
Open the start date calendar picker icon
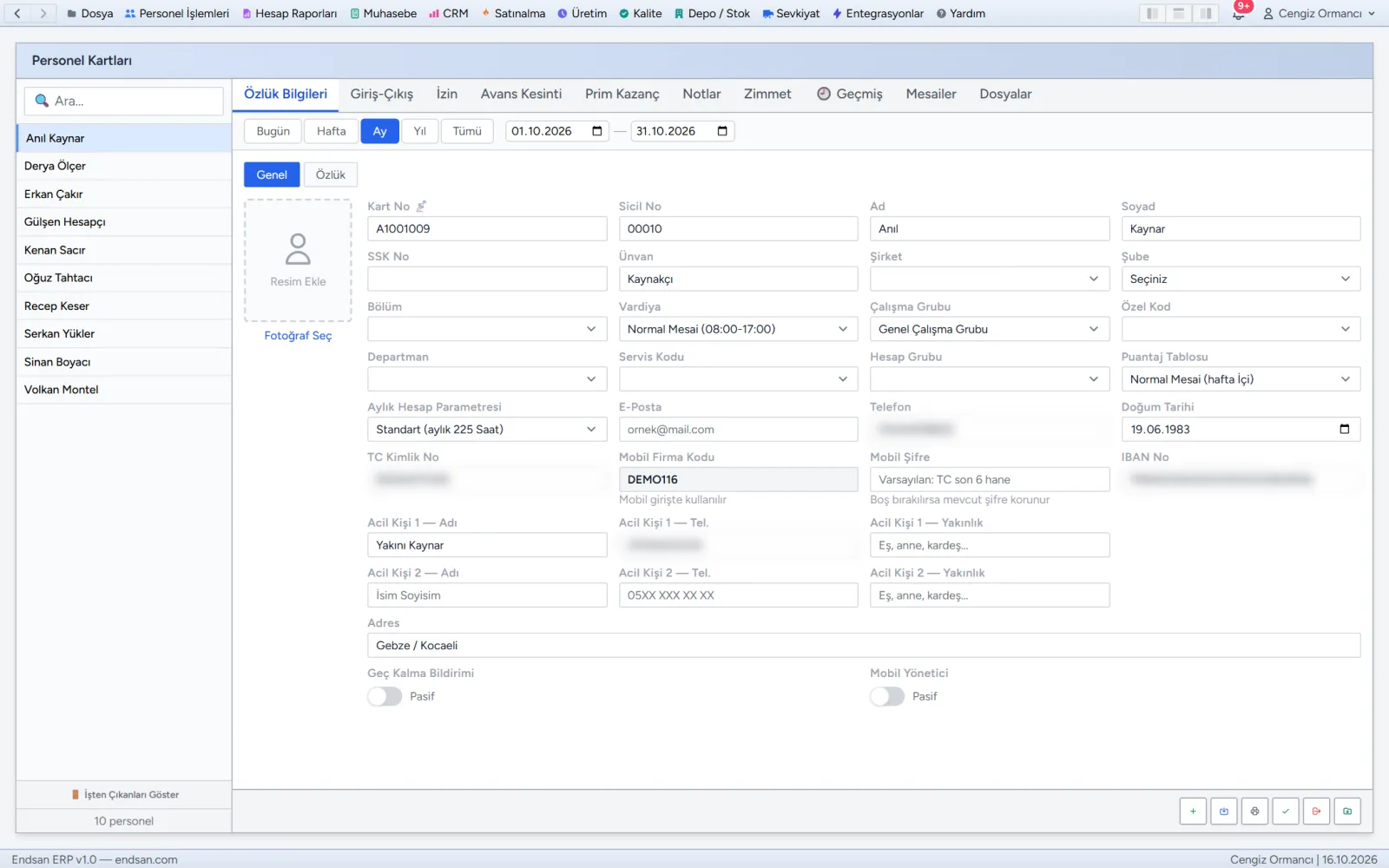(597, 131)
